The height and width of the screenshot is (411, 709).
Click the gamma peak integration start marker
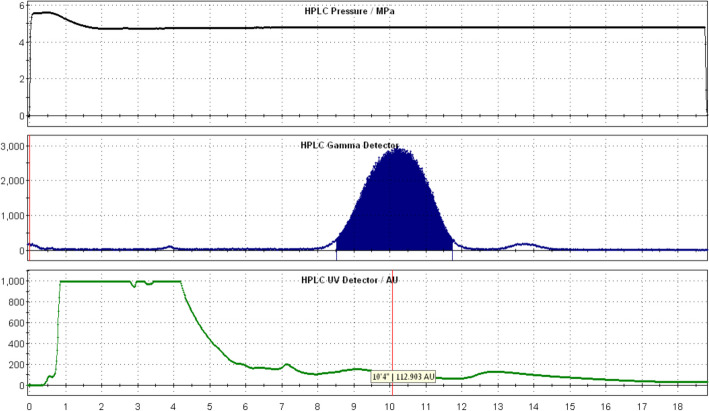point(336,248)
